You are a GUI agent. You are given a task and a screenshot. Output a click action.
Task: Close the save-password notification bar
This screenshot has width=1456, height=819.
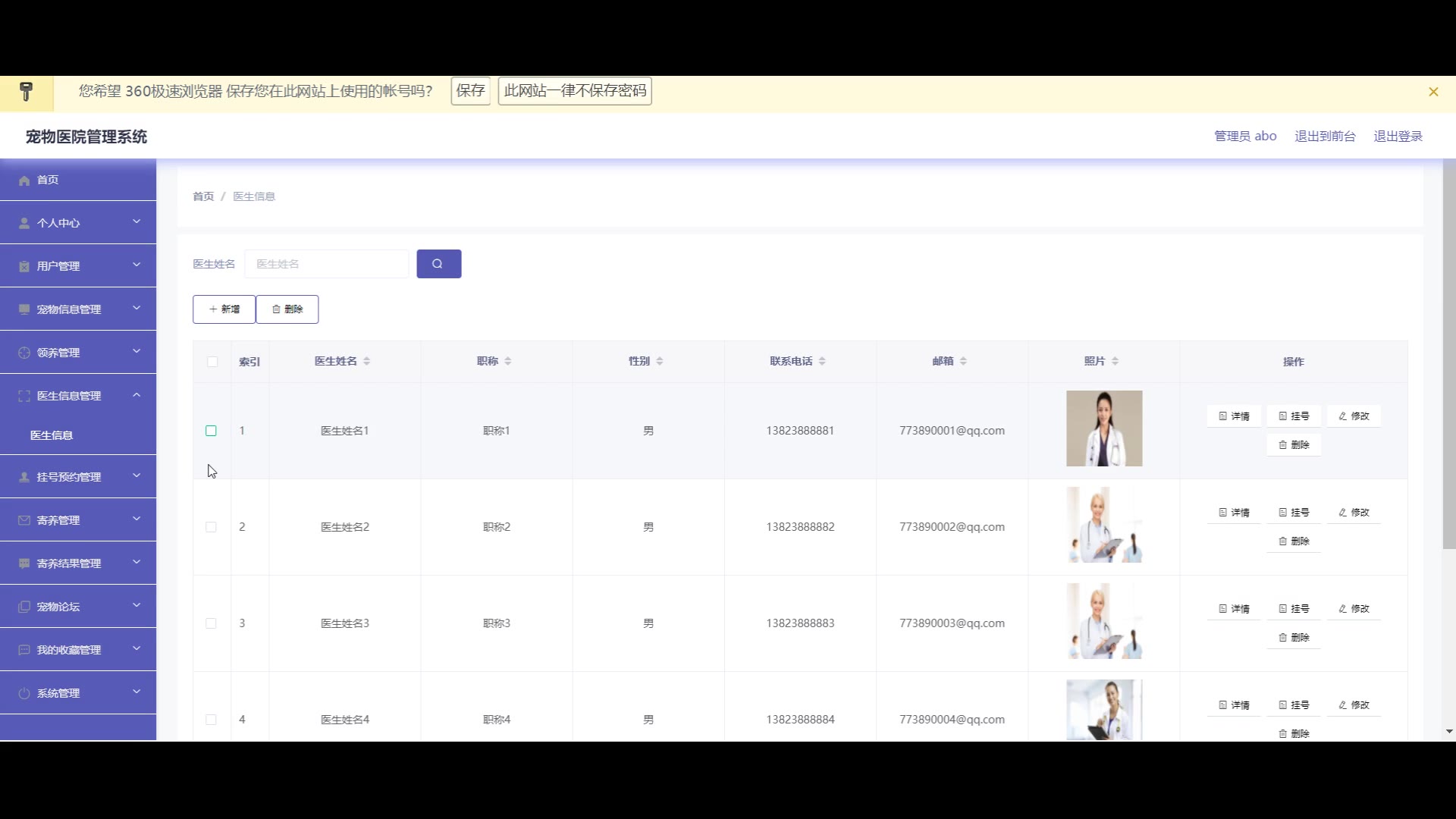point(1433,92)
